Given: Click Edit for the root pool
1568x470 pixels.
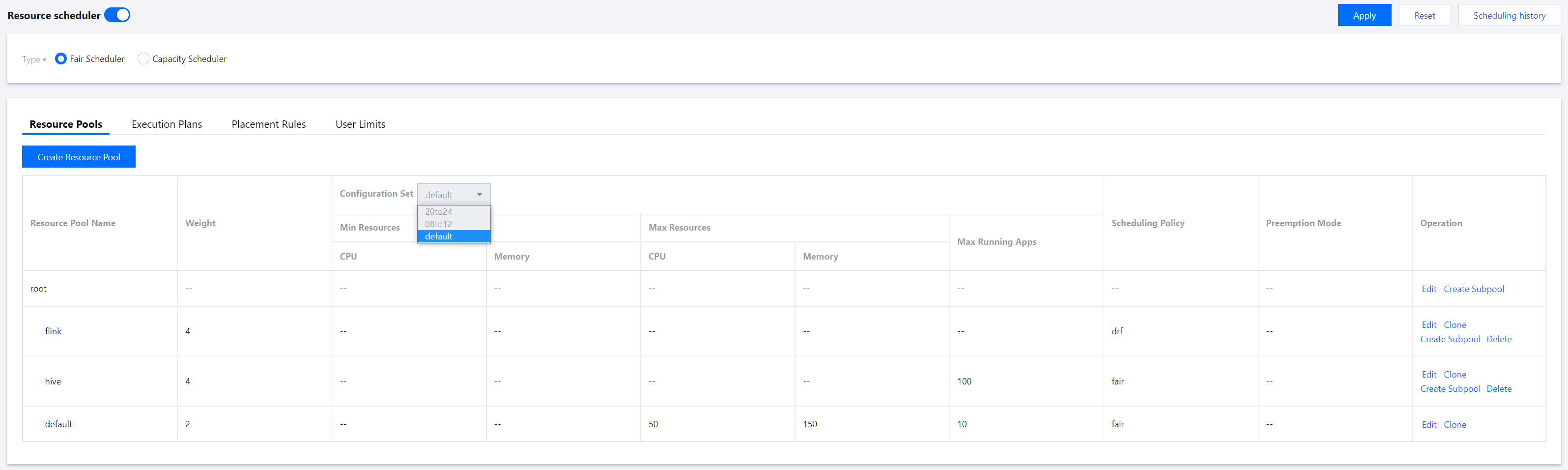Looking at the screenshot, I should 1428,289.
